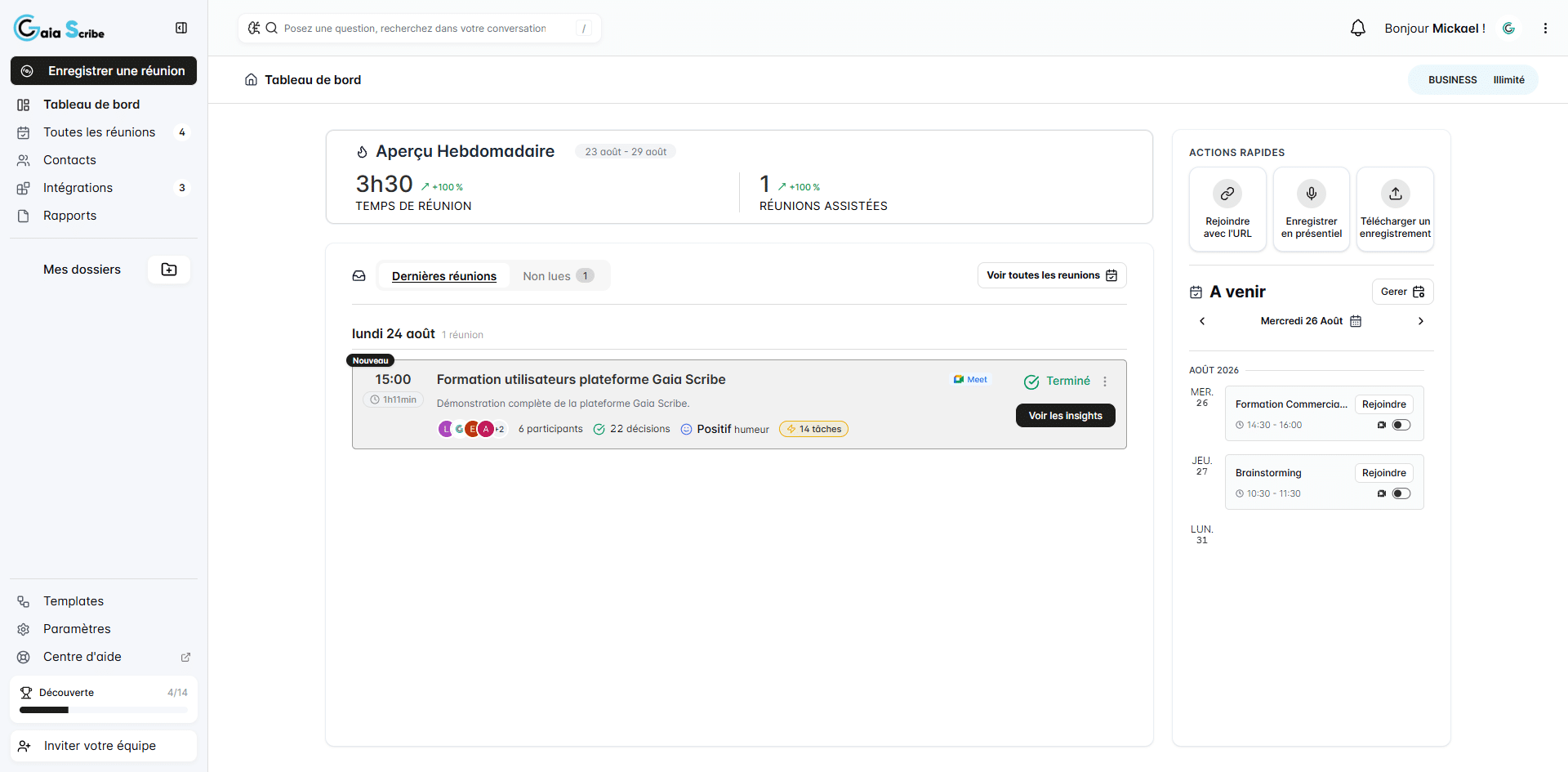Click Rejoindre for Formation Commerciale

pyautogui.click(x=1383, y=404)
